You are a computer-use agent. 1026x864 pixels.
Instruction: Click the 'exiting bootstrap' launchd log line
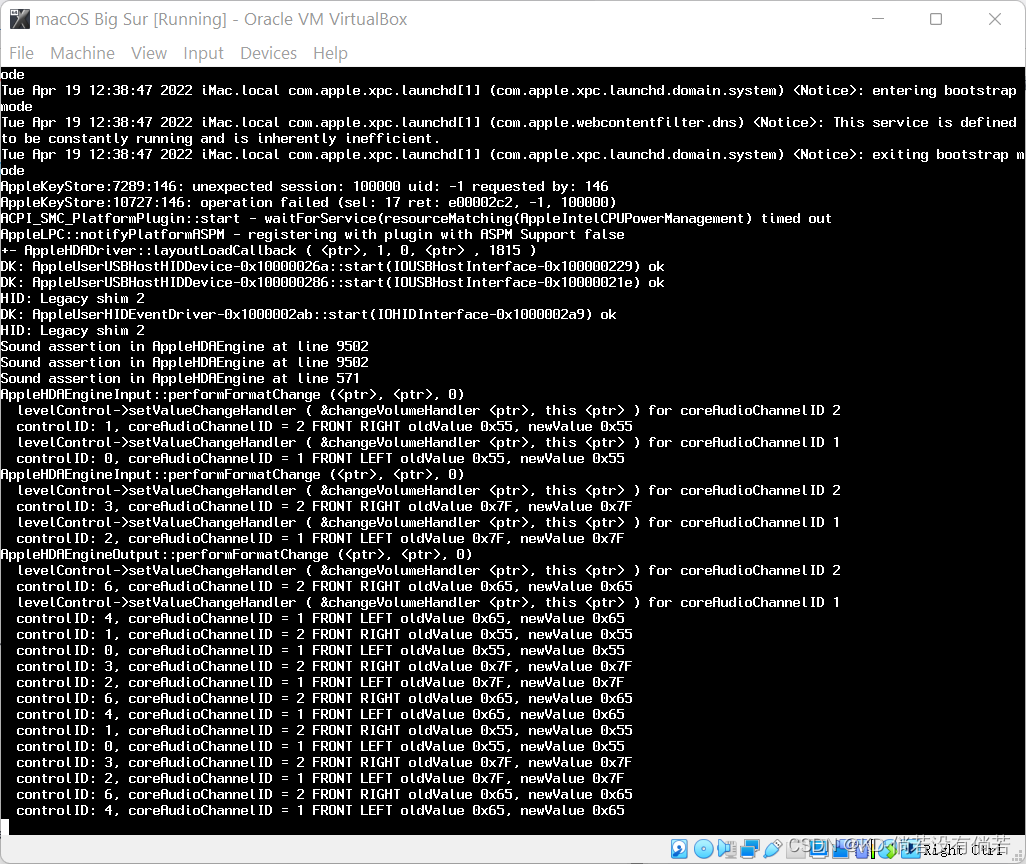512,154
